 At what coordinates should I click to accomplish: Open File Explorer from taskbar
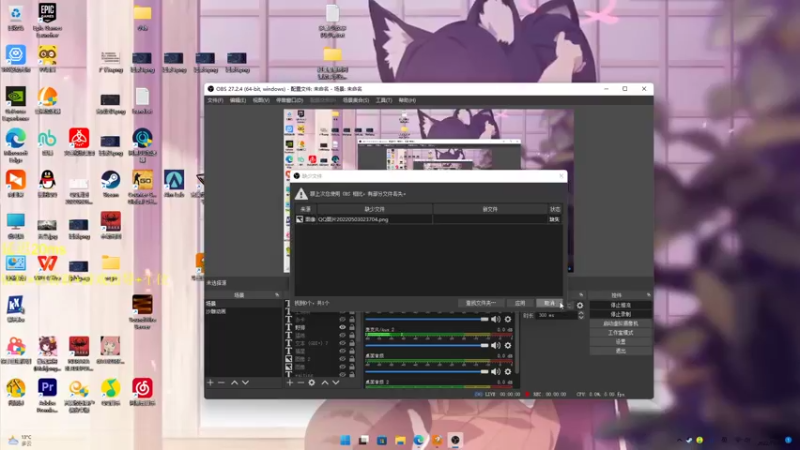tap(400, 440)
